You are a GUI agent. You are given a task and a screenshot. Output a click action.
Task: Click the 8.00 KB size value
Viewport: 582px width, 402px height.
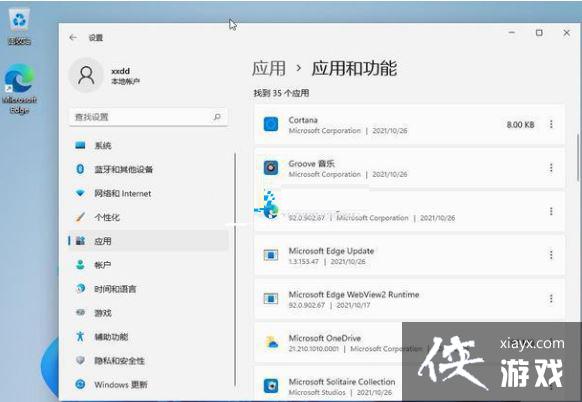(520, 124)
